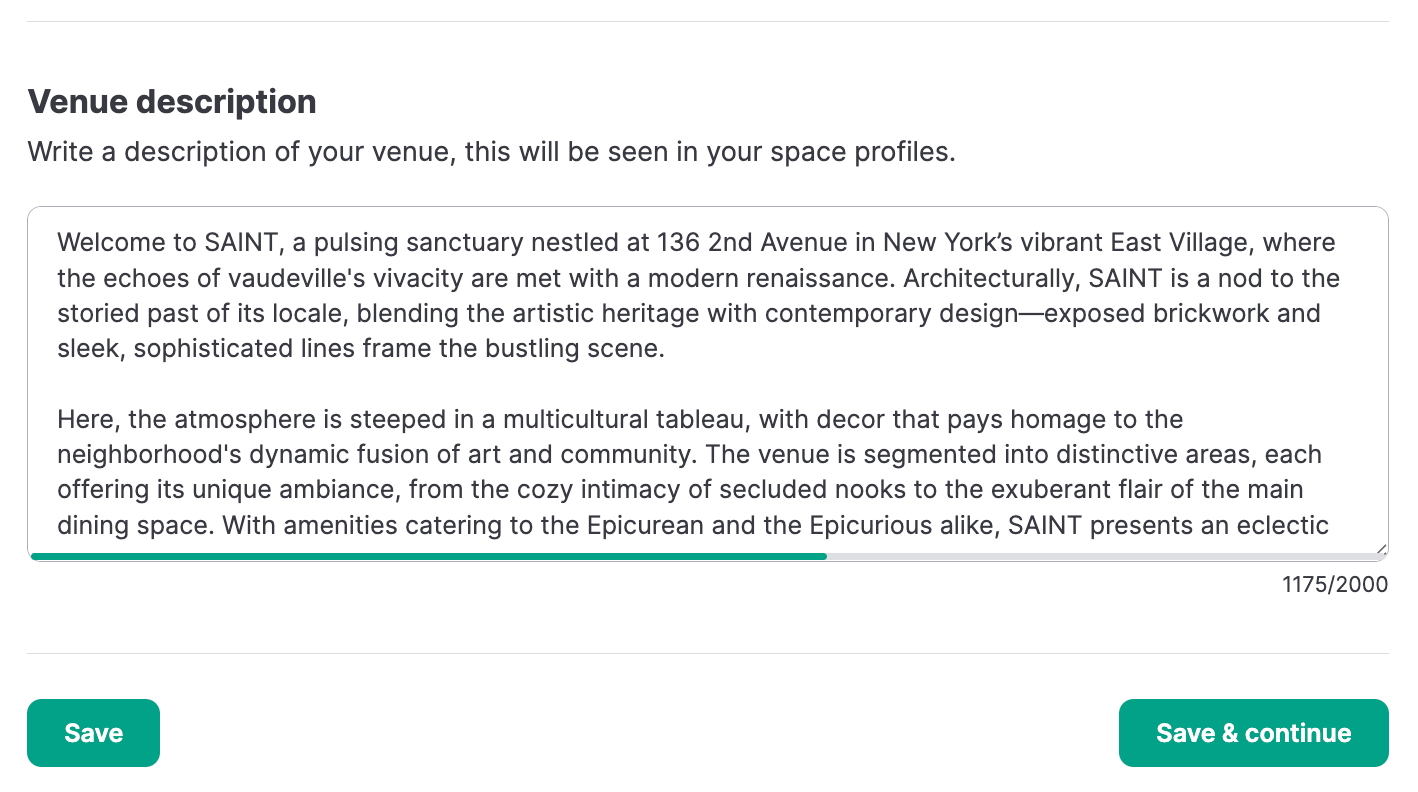The image size is (1418, 792).
Task: Click the green character progress bar
Action: click(x=428, y=556)
